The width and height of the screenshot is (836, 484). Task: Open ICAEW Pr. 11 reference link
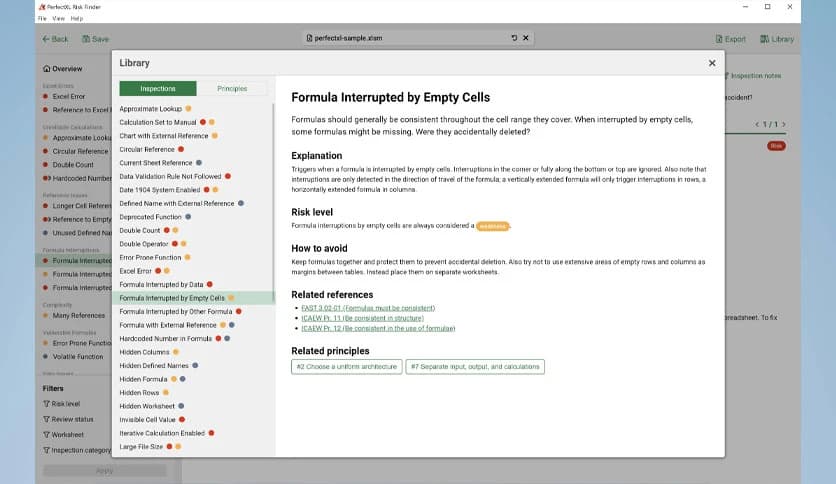(x=363, y=318)
